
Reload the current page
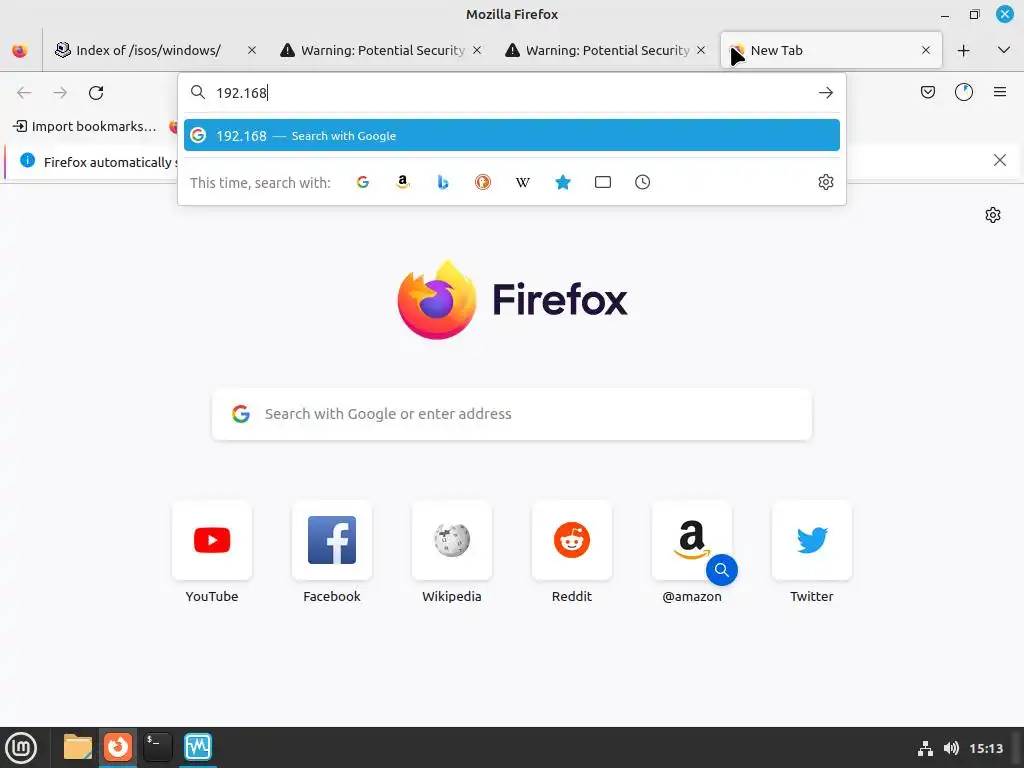coord(96,93)
